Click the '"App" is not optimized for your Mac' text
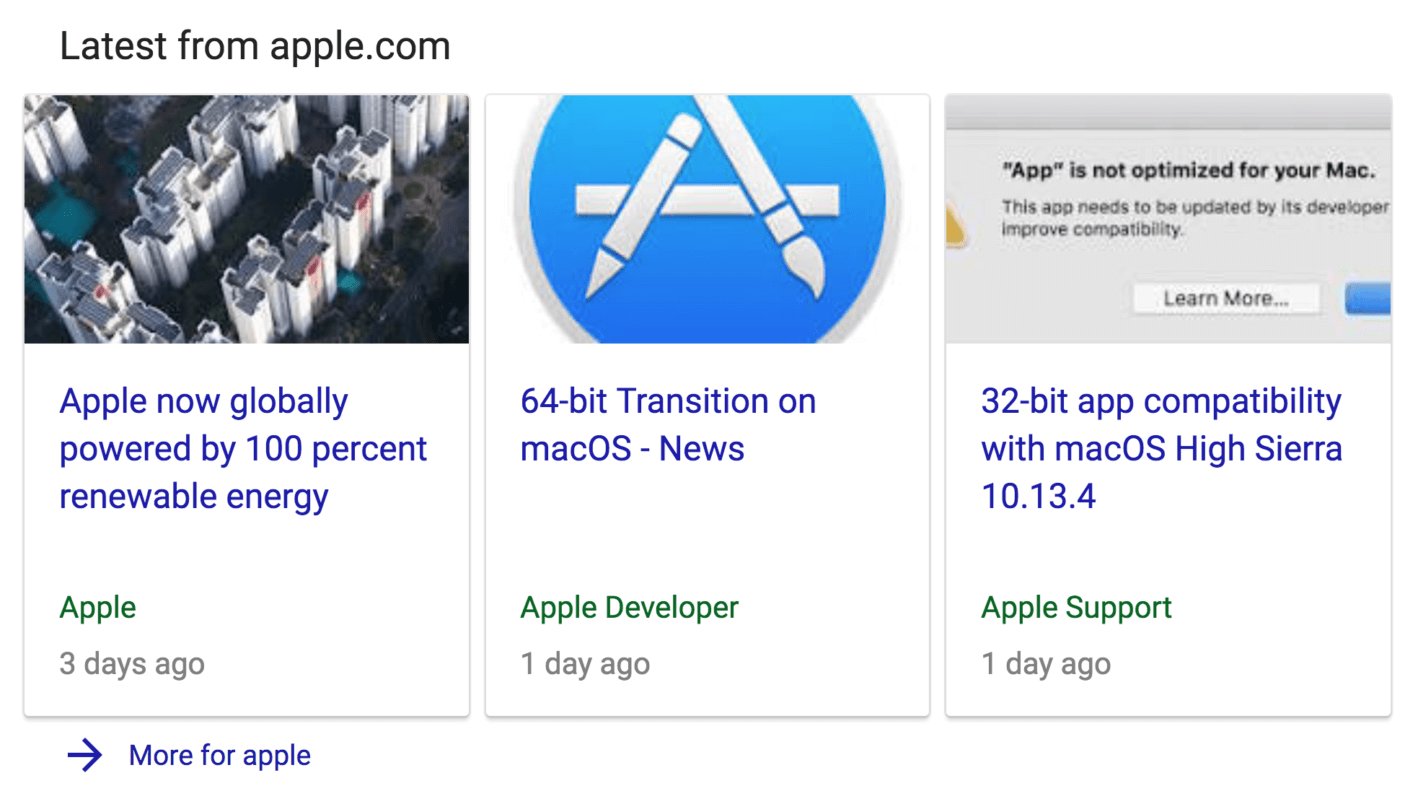 coord(1188,170)
